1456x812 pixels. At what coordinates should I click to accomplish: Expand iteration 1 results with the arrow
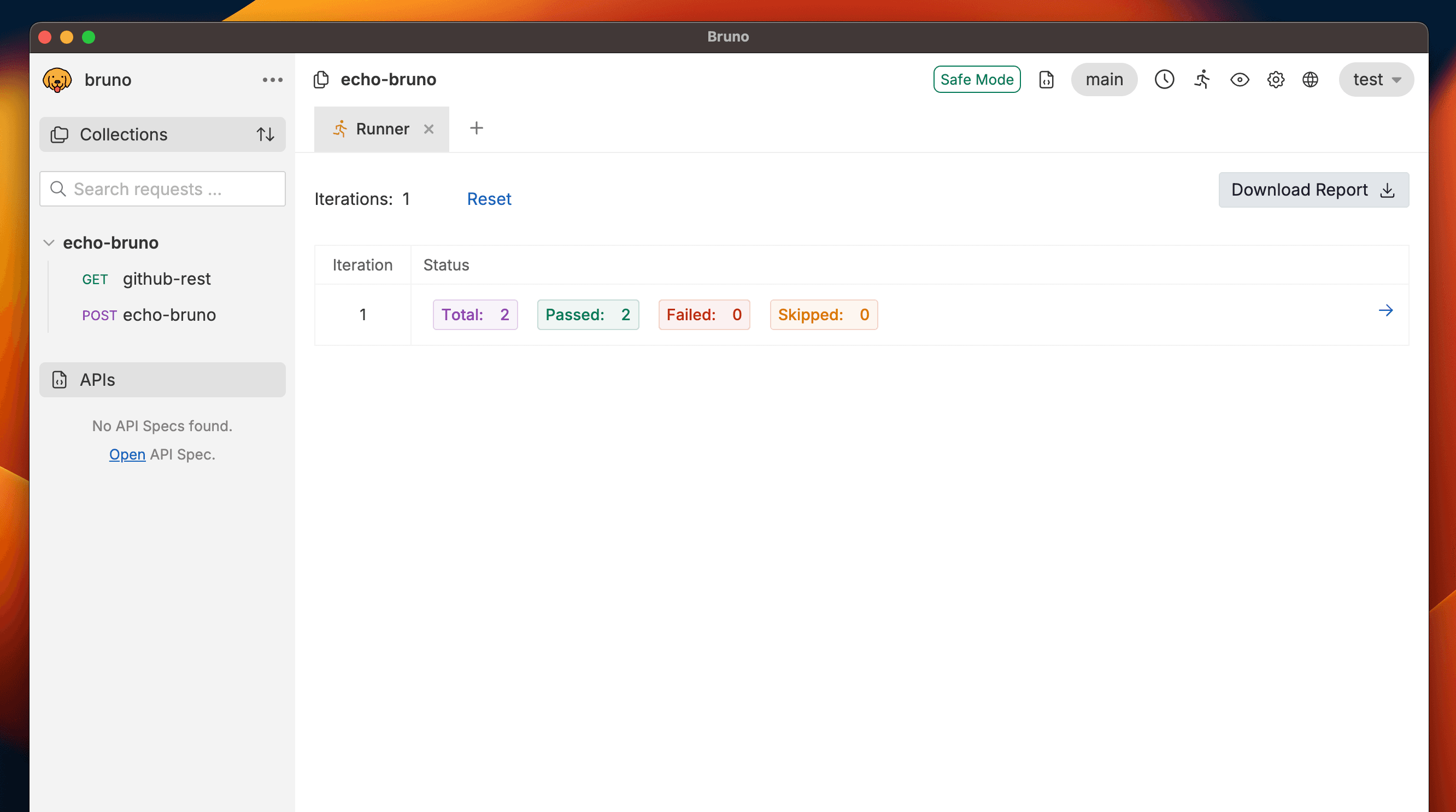click(1386, 310)
